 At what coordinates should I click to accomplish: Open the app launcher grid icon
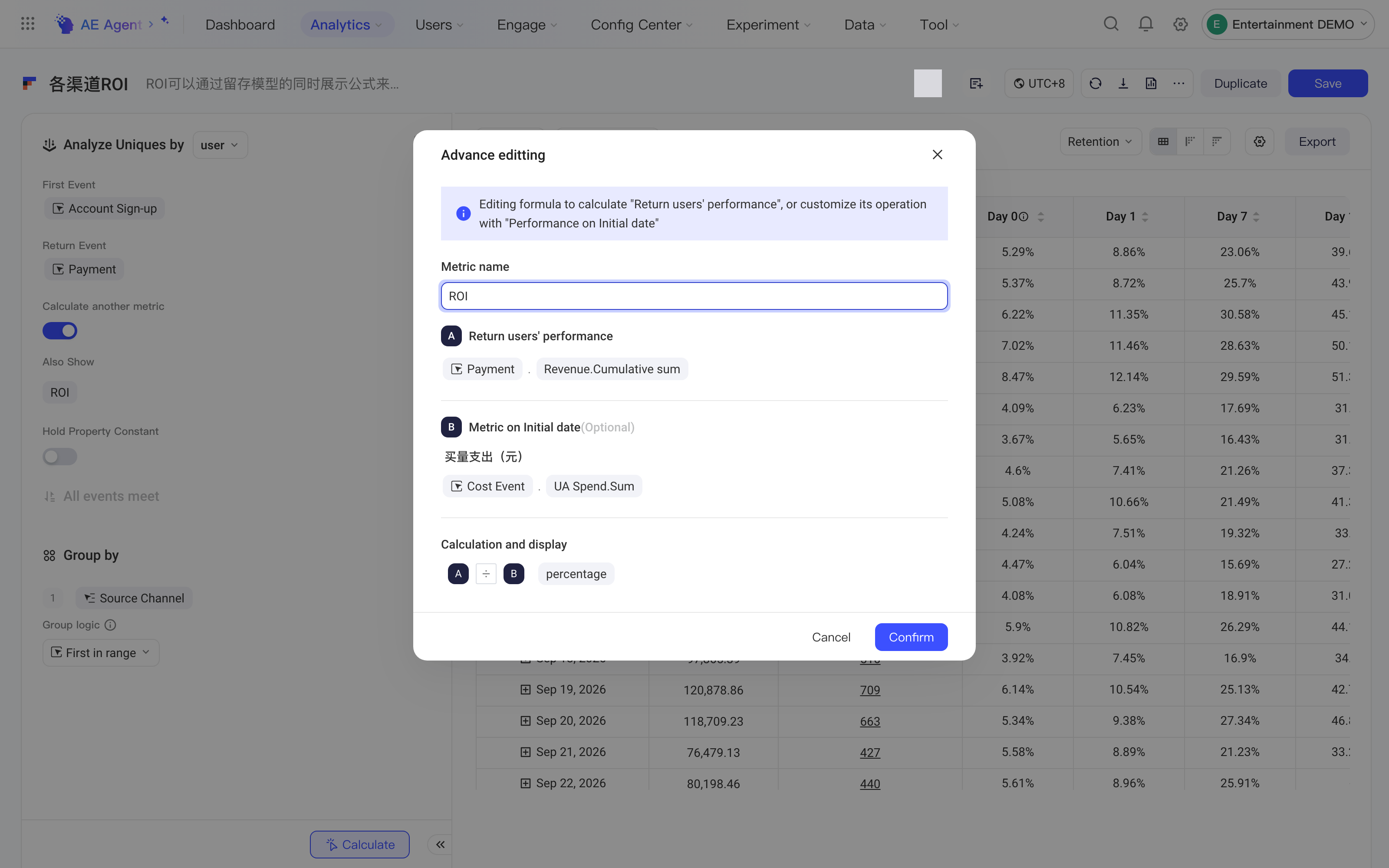pyautogui.click(x=27, y=24)
